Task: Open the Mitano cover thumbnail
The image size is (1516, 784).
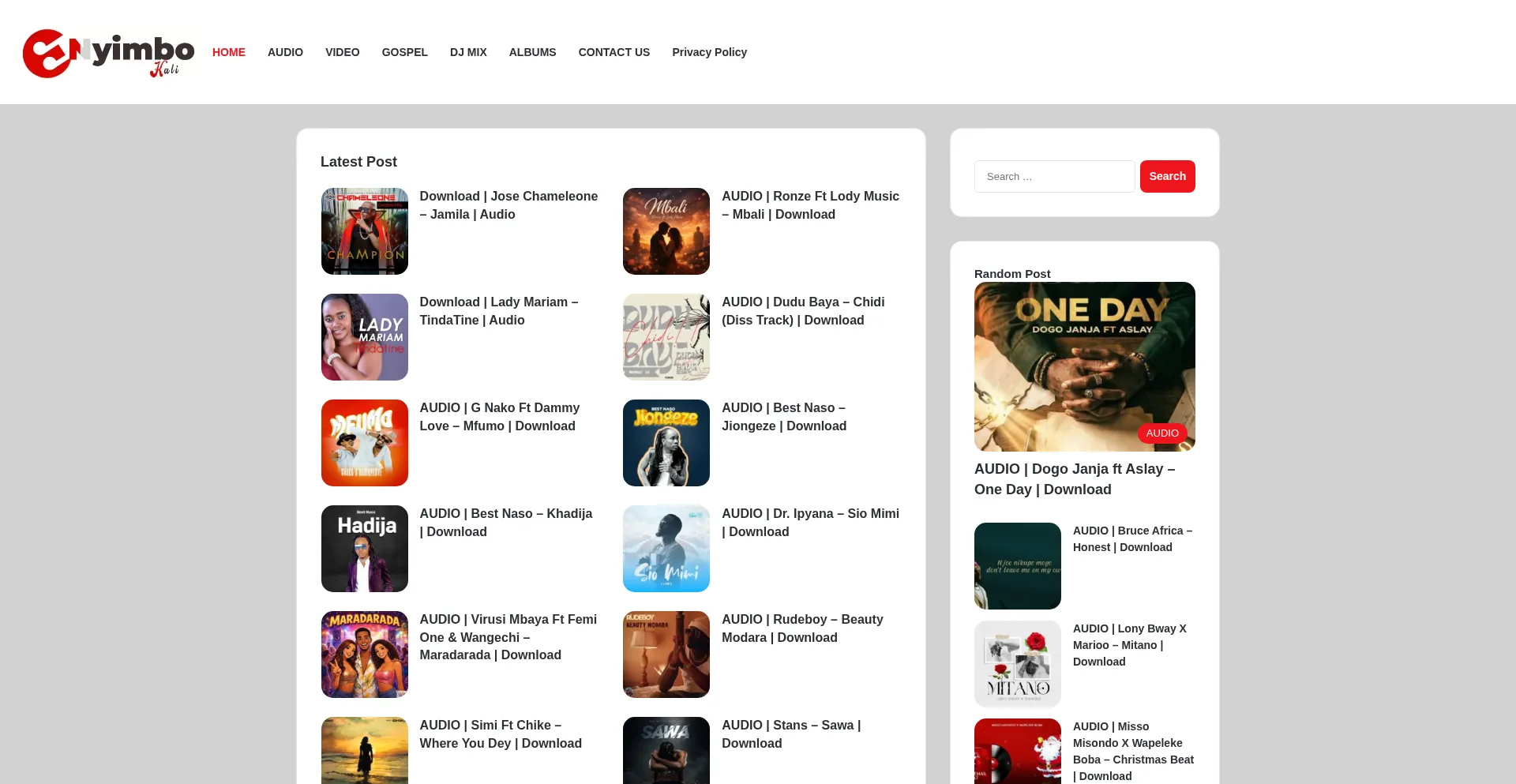Action: click(x=1018, y=664)
